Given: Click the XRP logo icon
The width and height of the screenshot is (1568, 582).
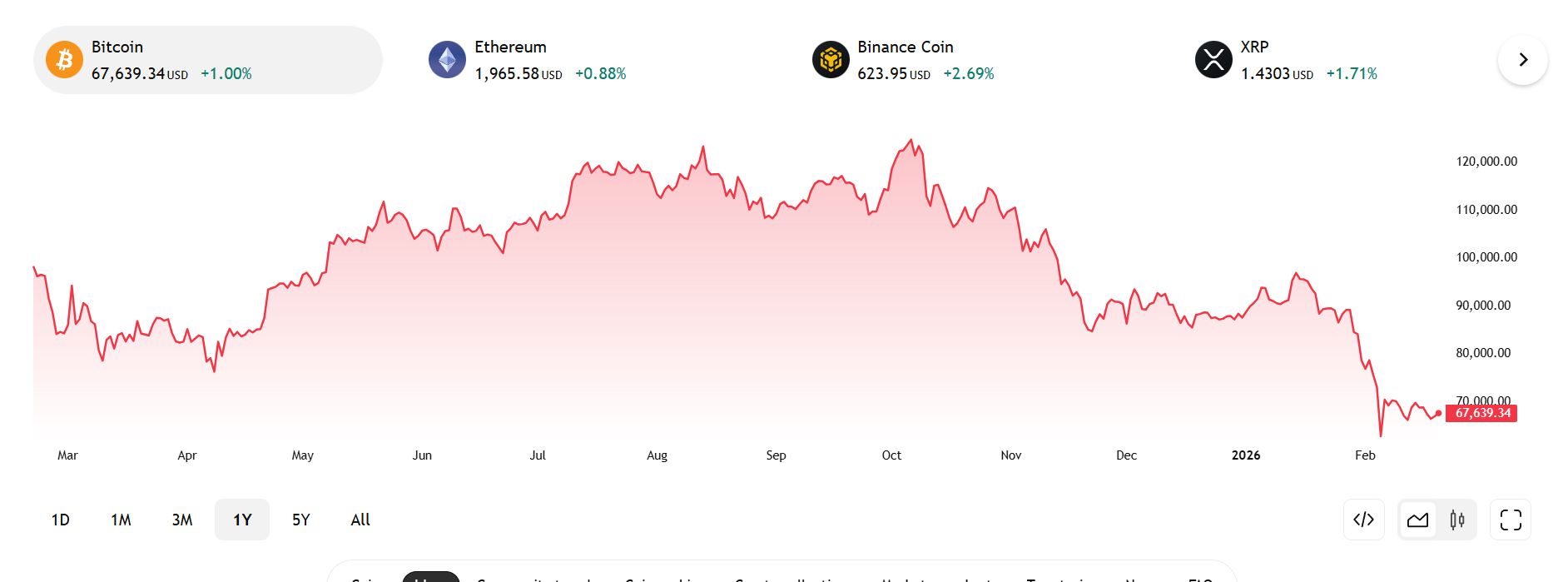Looking at the screenshot, I should tap(1213, 60).
